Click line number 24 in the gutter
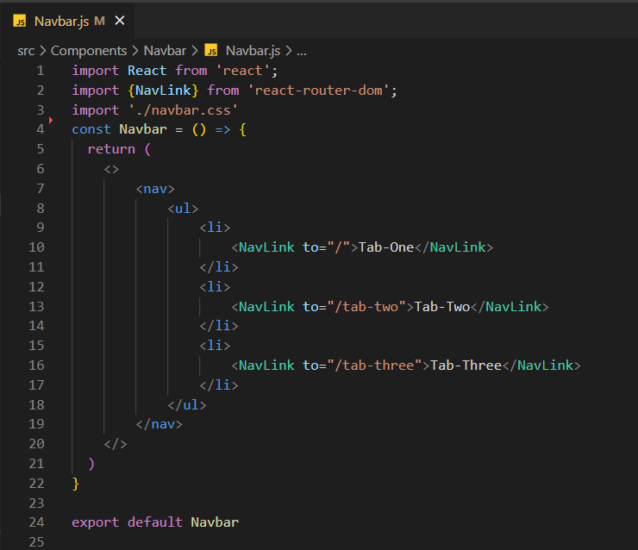This screenshot has width=638, height=550. point(37,522)
